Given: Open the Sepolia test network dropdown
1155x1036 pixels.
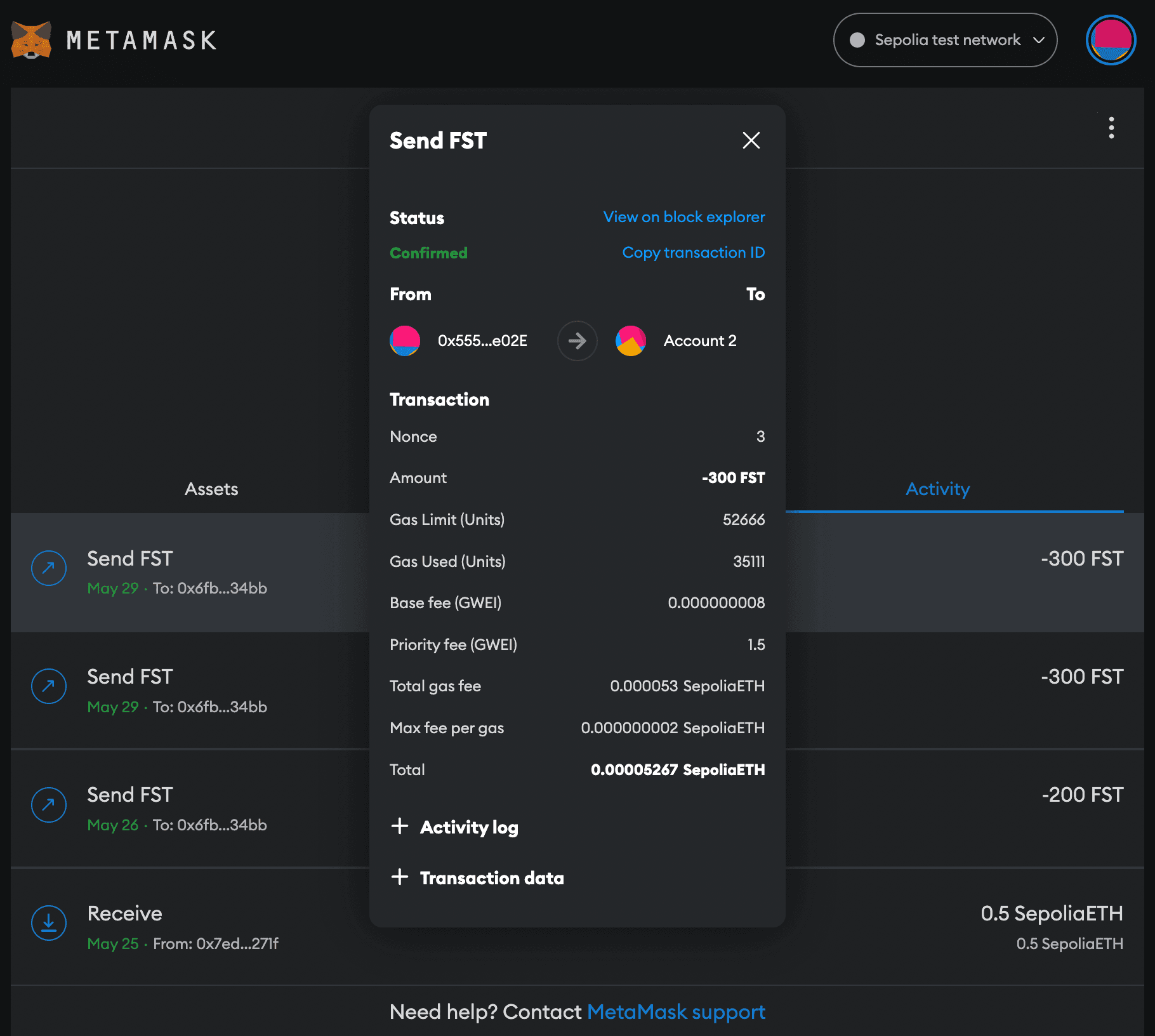Looking at the screenshot, I should point(945,40).
